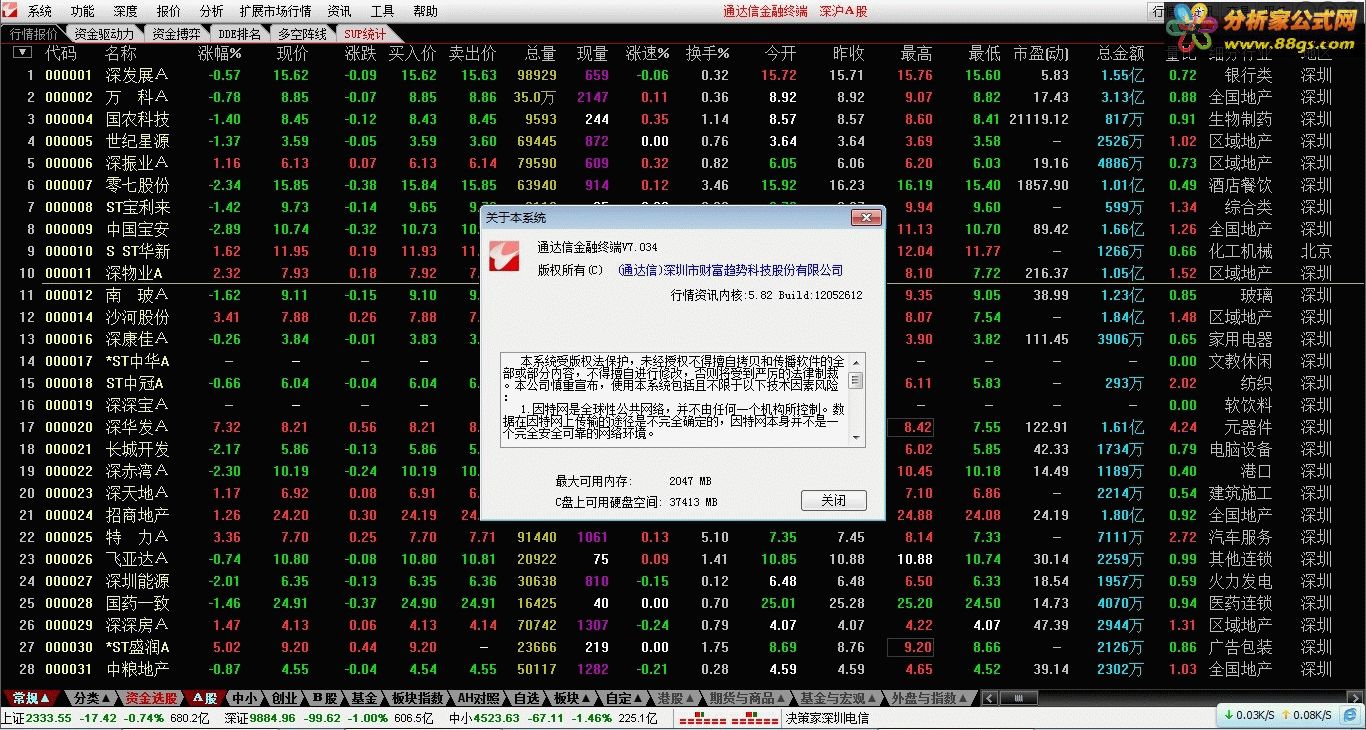
Task: Click scroll-up arrow in license text box
Action: point(856,361)
